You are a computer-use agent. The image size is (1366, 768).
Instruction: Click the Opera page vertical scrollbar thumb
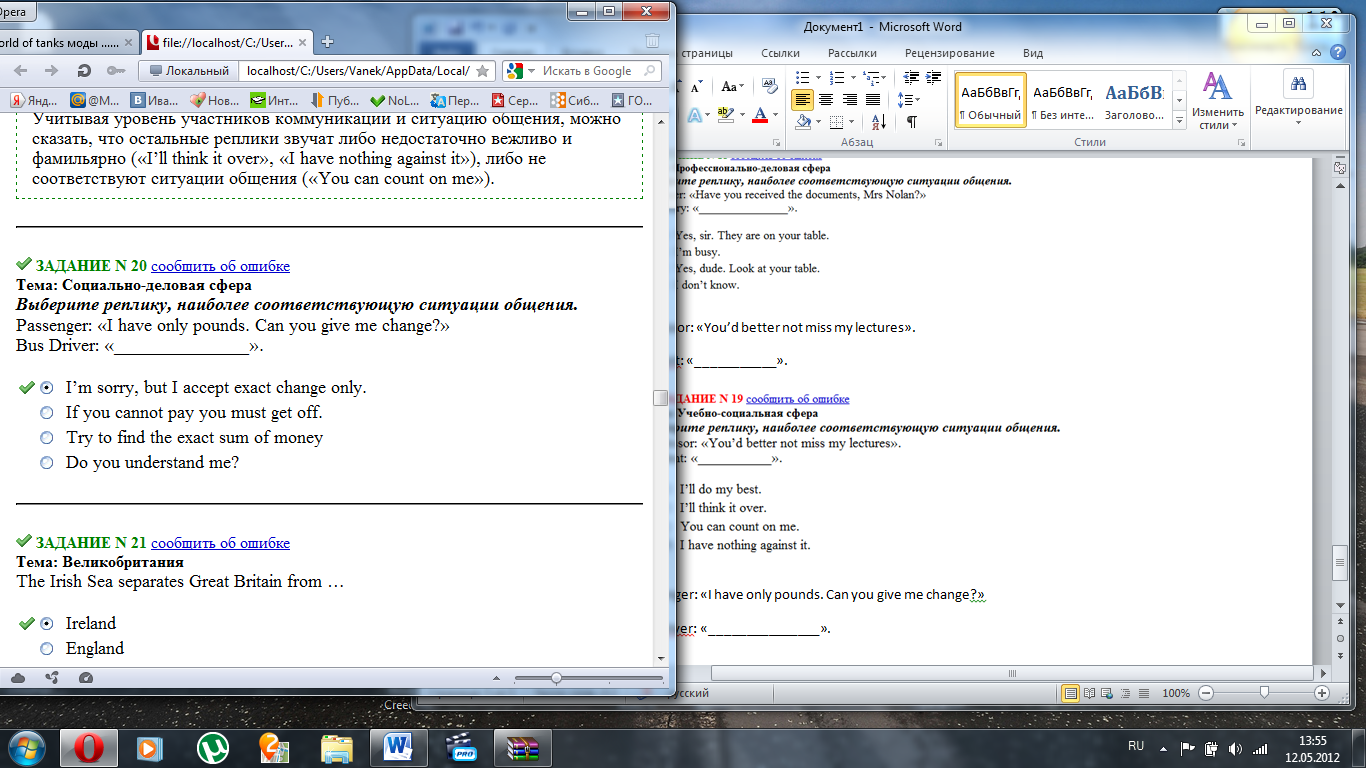coord(660,397)
